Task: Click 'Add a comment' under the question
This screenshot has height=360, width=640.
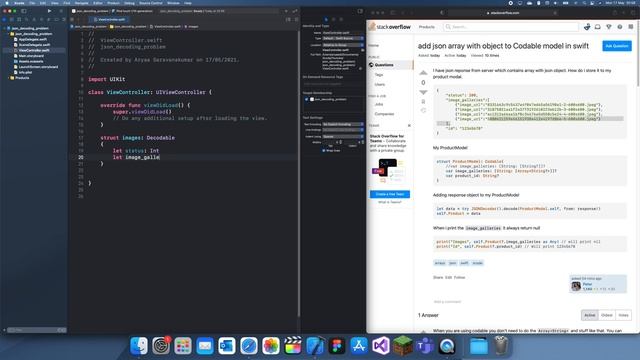Action: 447,302
